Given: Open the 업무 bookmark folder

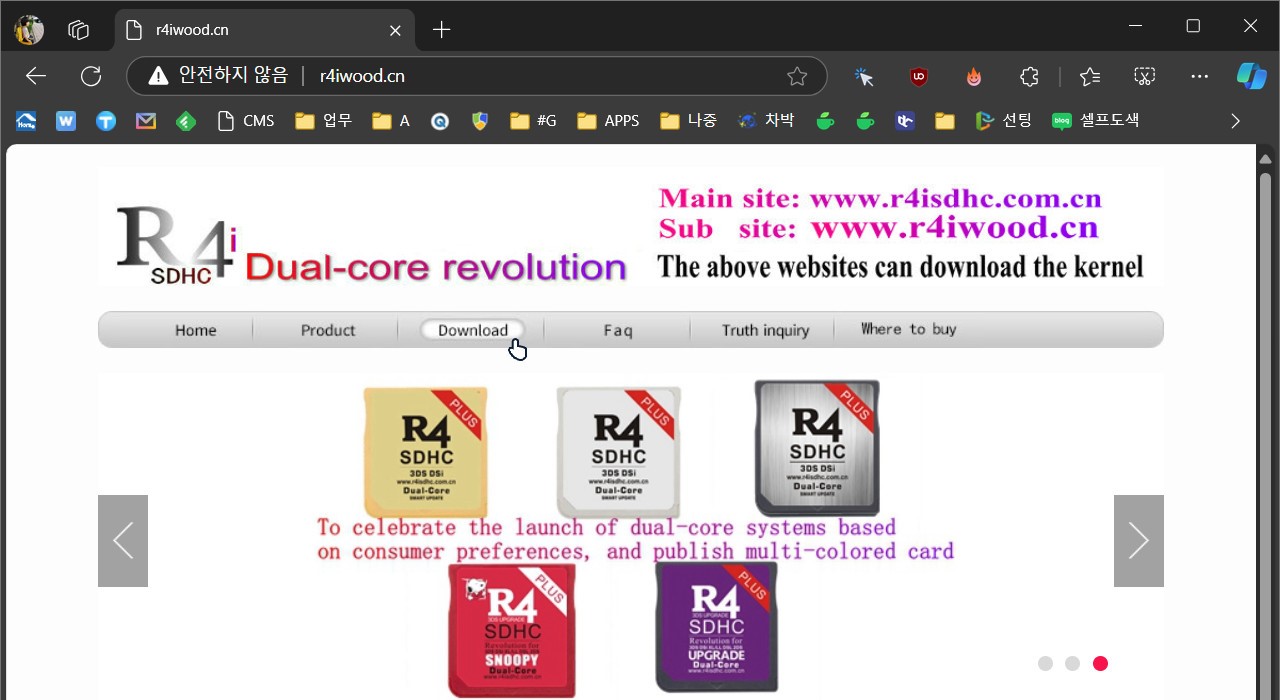Looking at the screenshot, I should tap(324, 121).
